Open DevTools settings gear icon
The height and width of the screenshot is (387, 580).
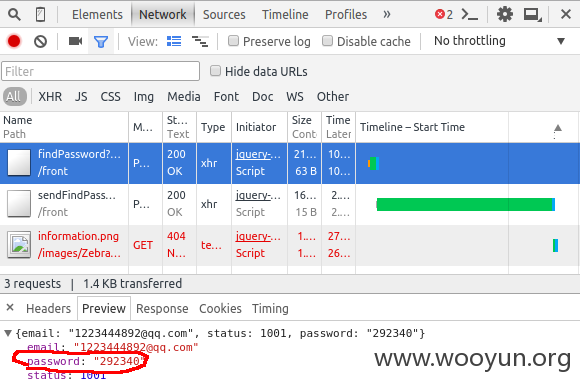pyautogui.click(x=505, y=14)
